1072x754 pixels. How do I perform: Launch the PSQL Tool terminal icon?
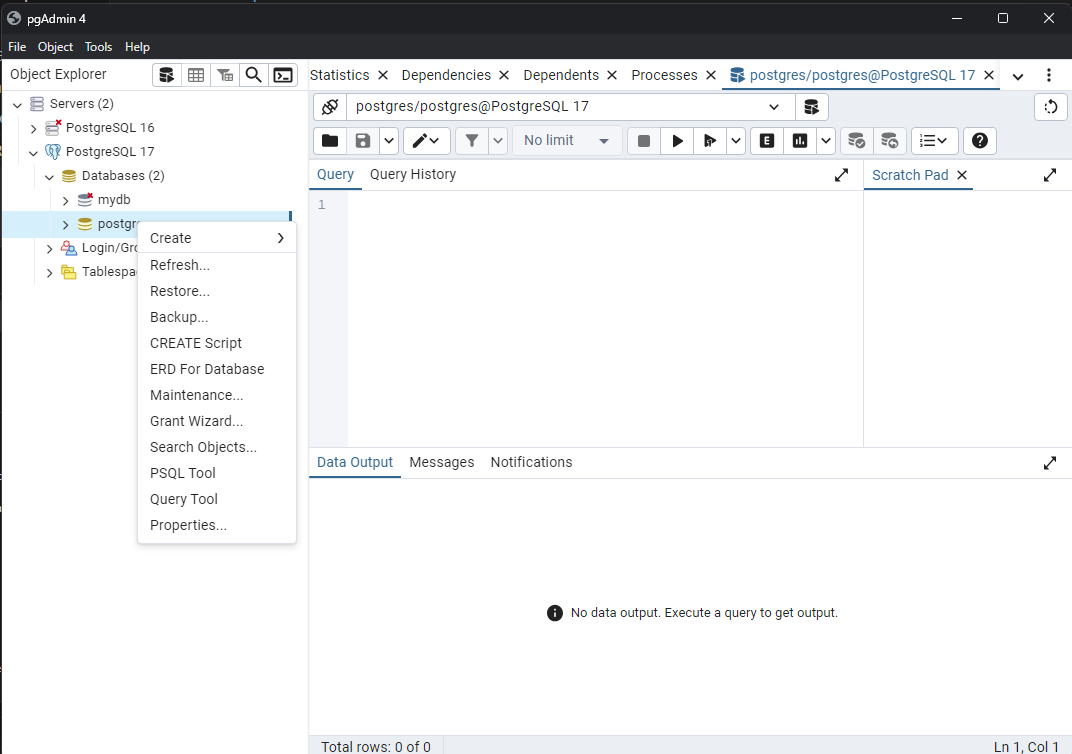[283, 75]
